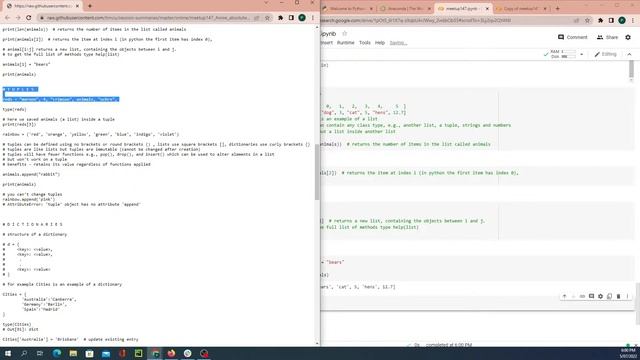Open Chrome three-dot menu in Colab window
This screenshot has height=360, width=640.
(x=633, y=20)
